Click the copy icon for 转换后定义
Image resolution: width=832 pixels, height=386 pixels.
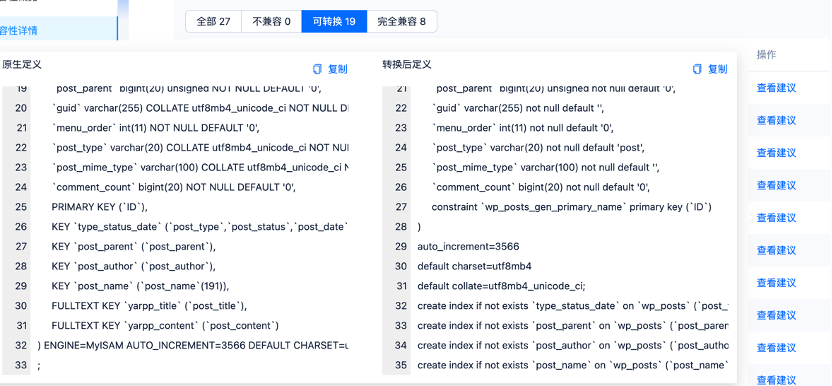click(697, 69)
